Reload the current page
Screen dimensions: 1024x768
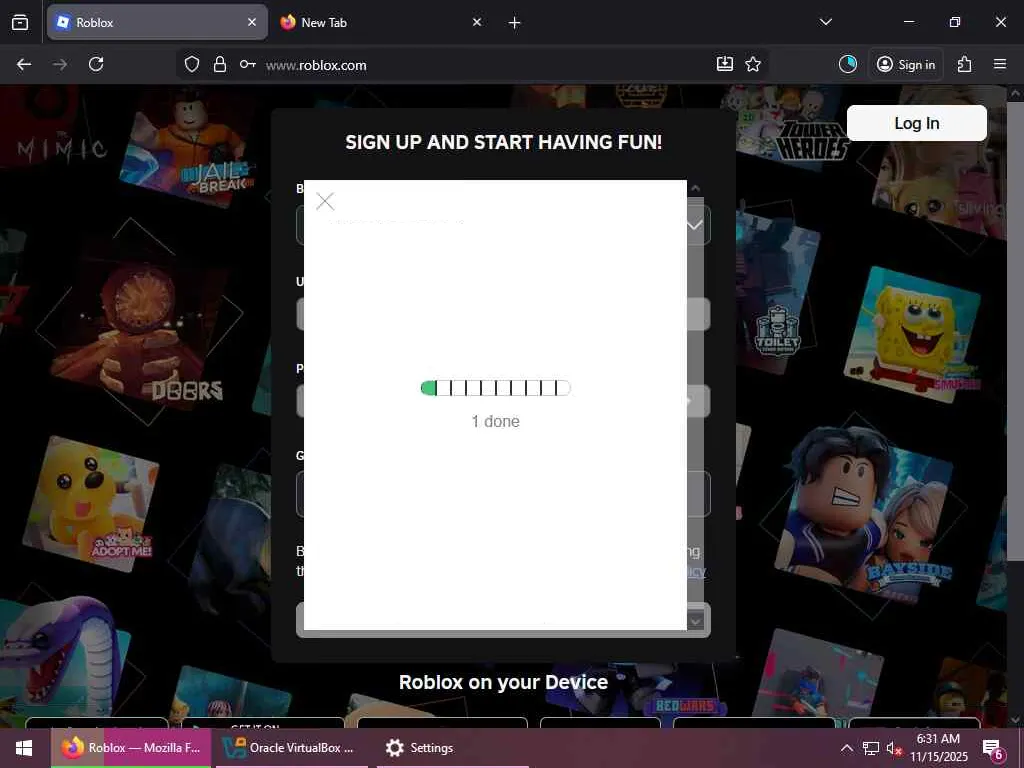[96, 64]
